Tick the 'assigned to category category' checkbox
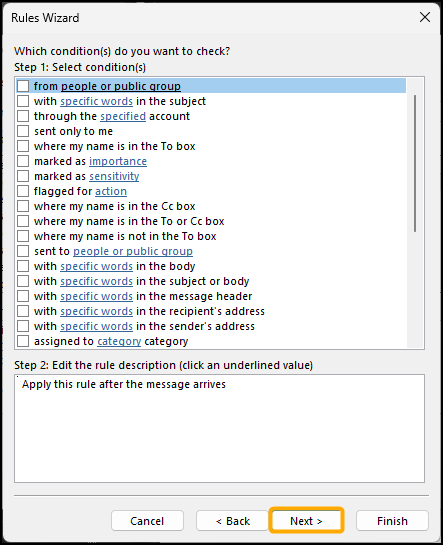Viewport: 443px width, 545px height. [23, 341]
